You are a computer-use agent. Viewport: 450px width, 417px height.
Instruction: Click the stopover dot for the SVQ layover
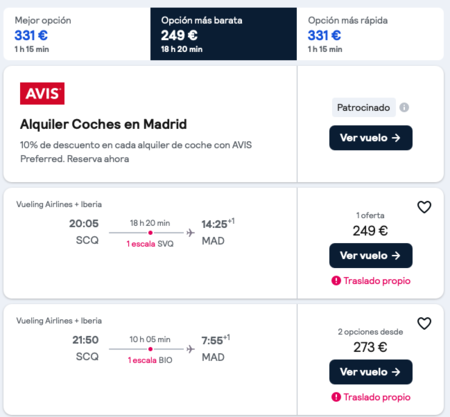pos(150,233)
